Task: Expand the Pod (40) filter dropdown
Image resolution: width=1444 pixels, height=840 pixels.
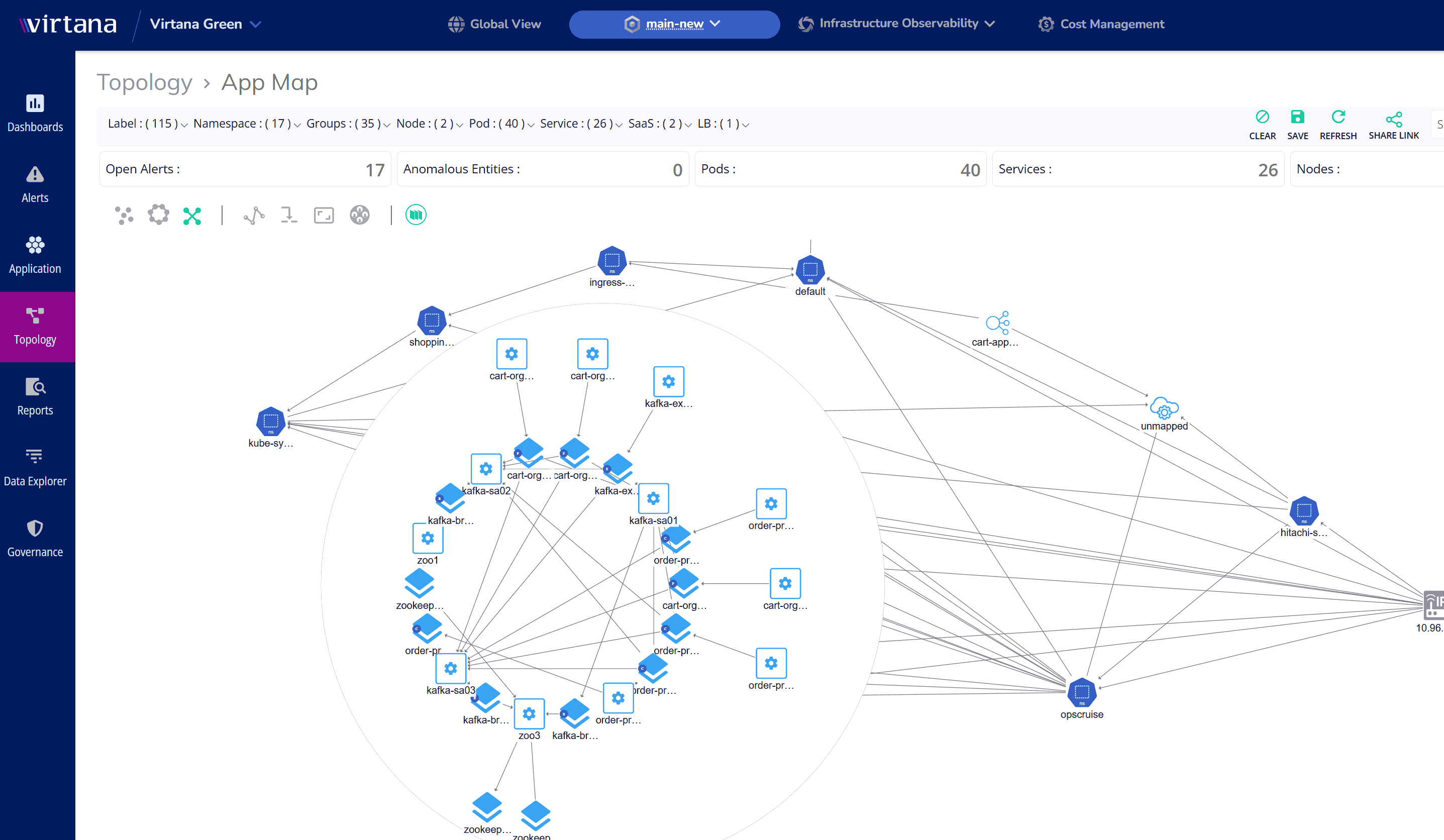Action: click(x=502, y=124)
